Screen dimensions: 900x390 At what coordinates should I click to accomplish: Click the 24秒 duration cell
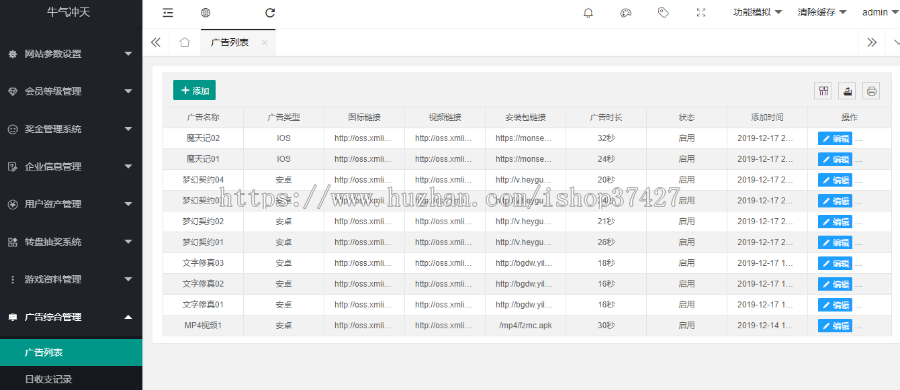606,159
